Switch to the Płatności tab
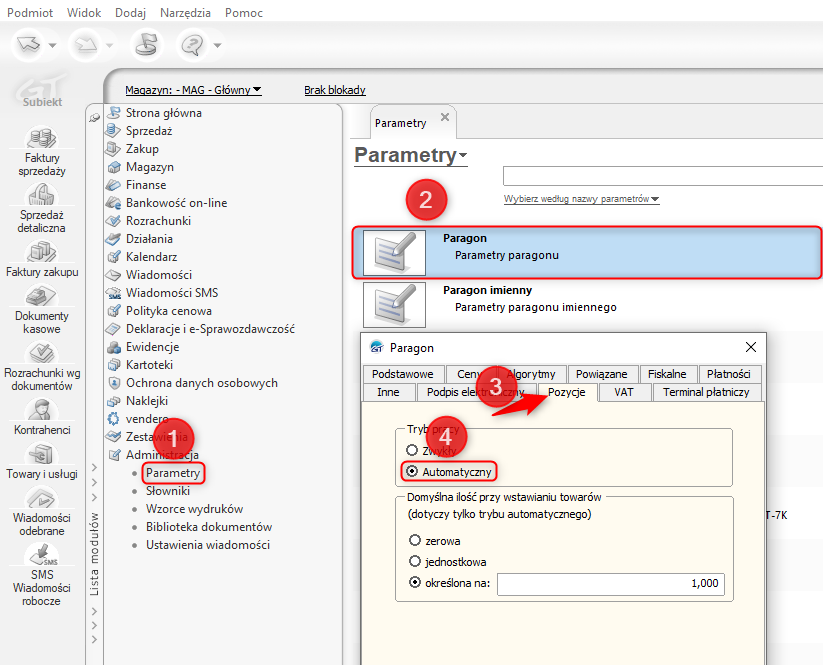The height and width of the screenshot is (665, 823). 729,374
